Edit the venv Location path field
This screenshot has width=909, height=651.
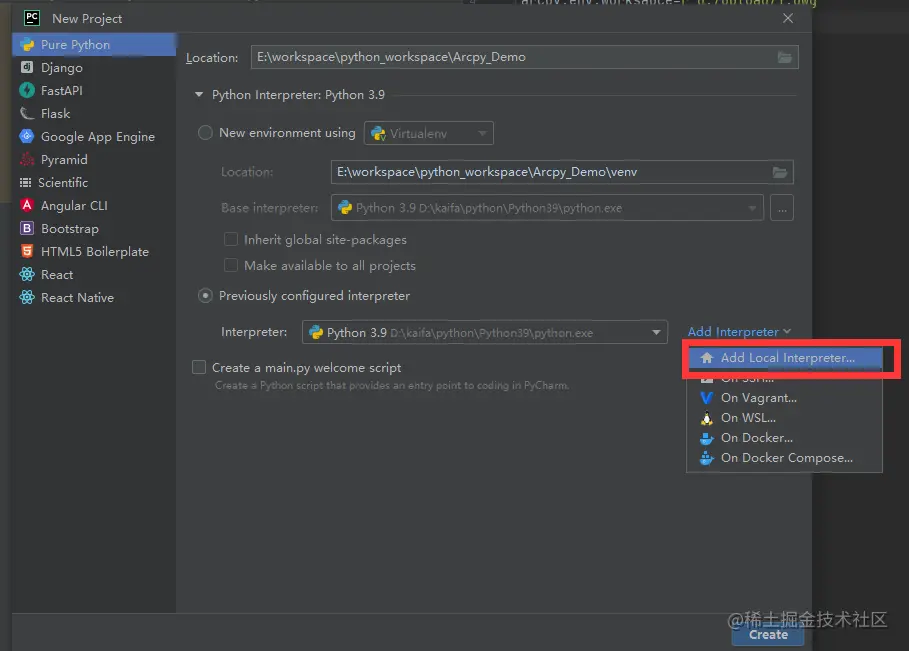(562, 172)
